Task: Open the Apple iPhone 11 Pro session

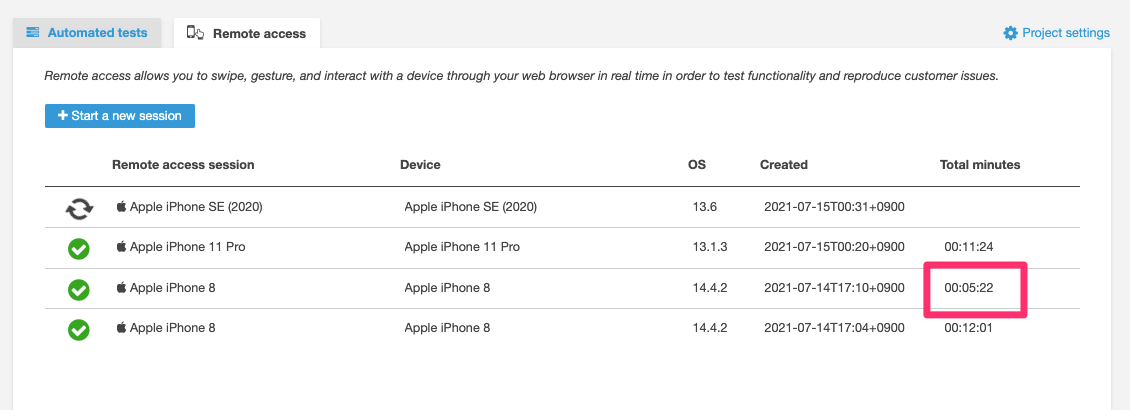Action: point(181,247)
